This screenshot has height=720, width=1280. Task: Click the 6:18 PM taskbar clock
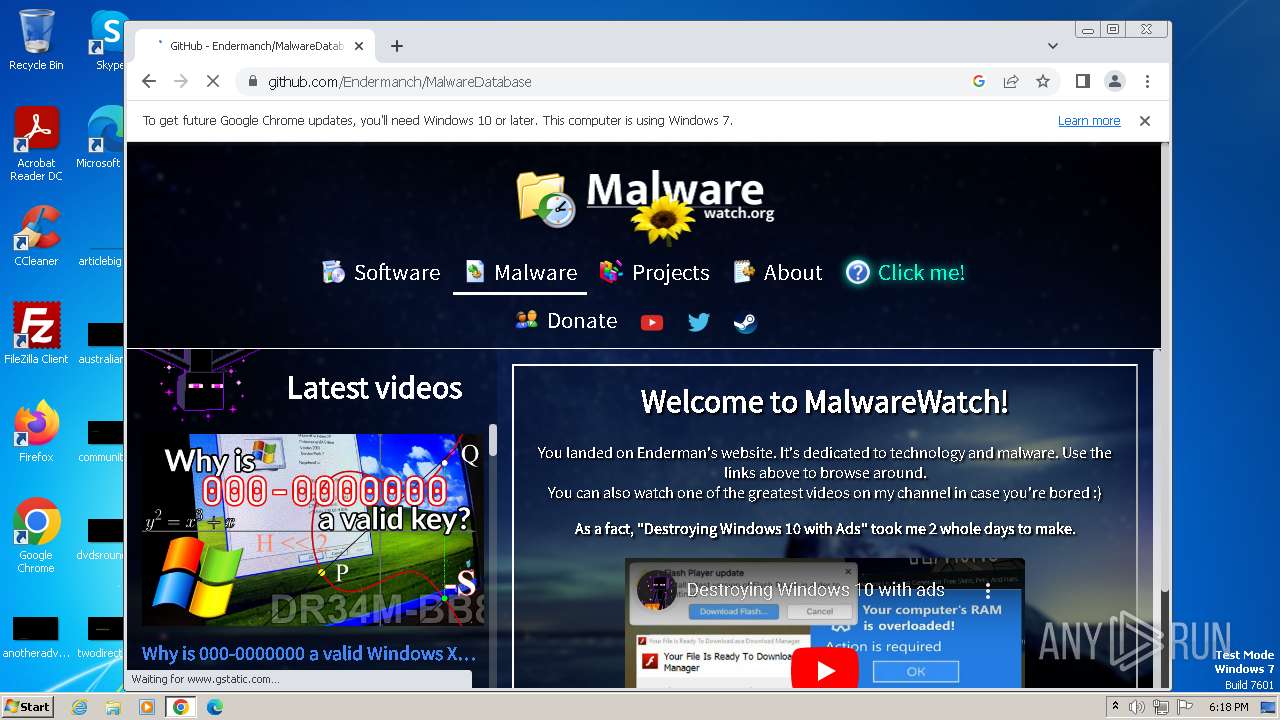[x=1228, y=707]
